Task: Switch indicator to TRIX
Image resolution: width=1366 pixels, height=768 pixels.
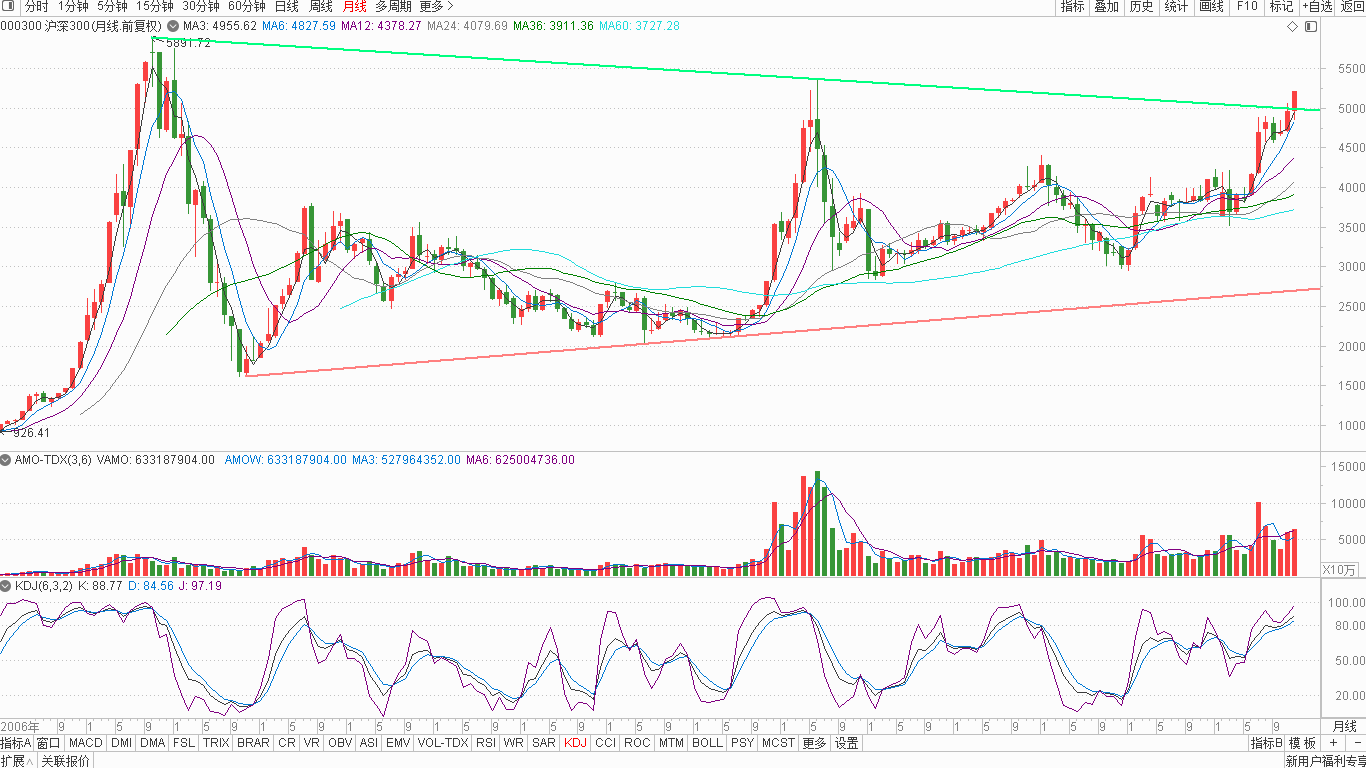Action: click(216, 743)
